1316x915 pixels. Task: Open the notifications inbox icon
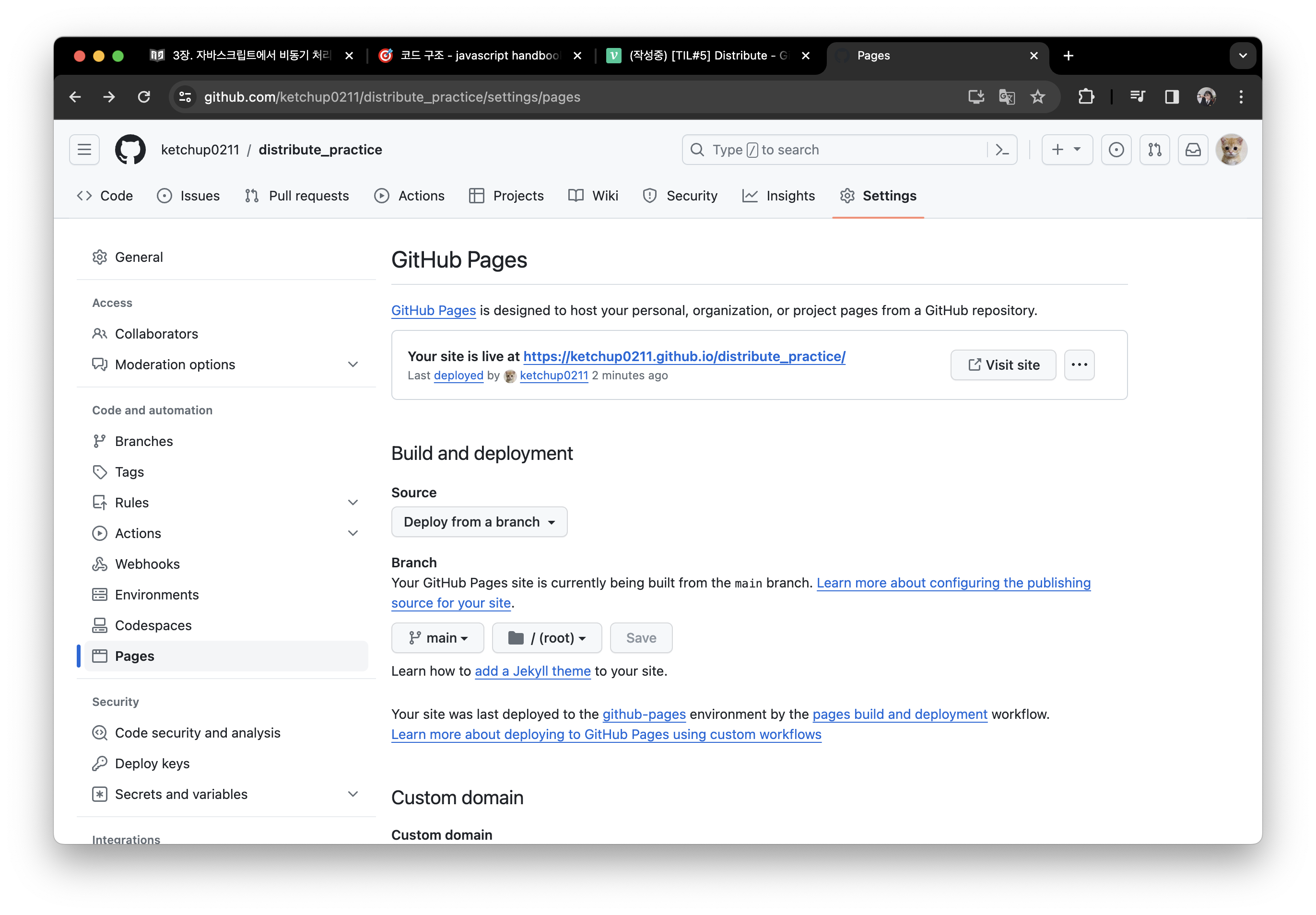click(1193, 150)
